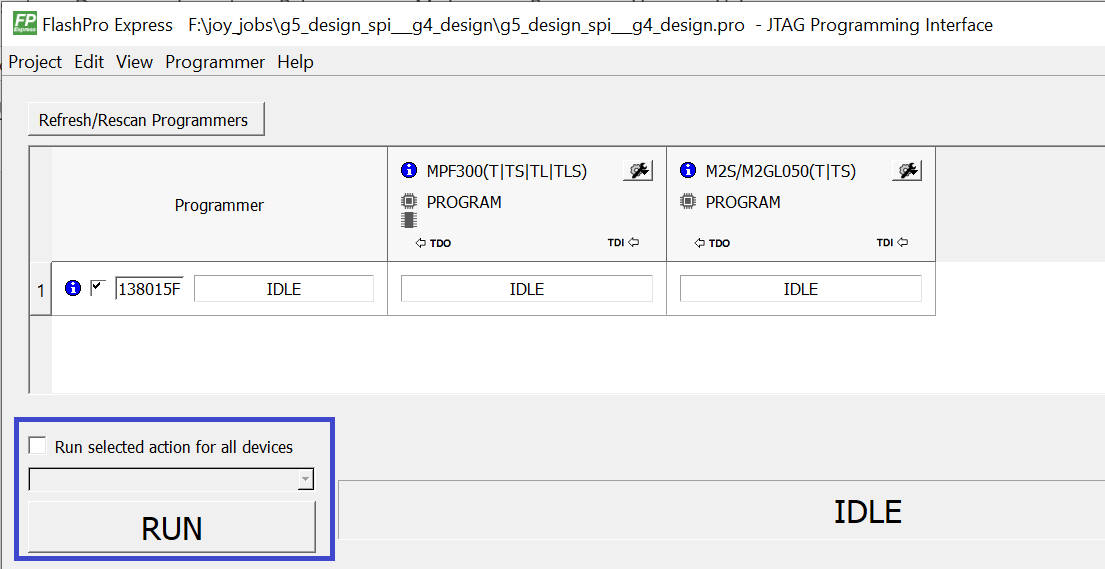
Task: Toggle the programmer 138015F checkbox
Action: (x=98, y=288)
